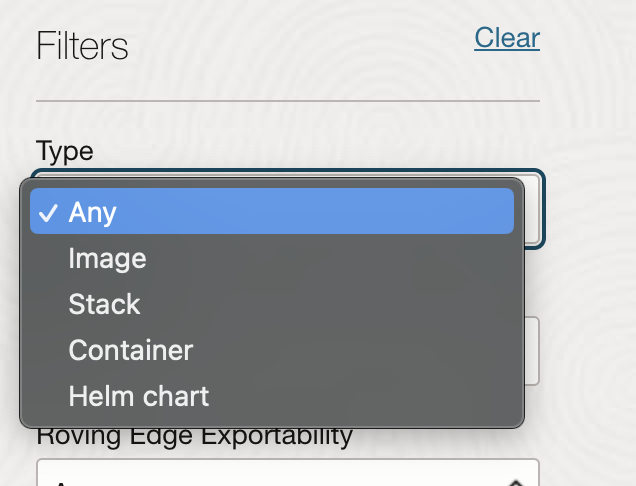Viewport: 636px width, 486px height.
Task: Click the empty menu area right of Container
Action: (360, 350)
